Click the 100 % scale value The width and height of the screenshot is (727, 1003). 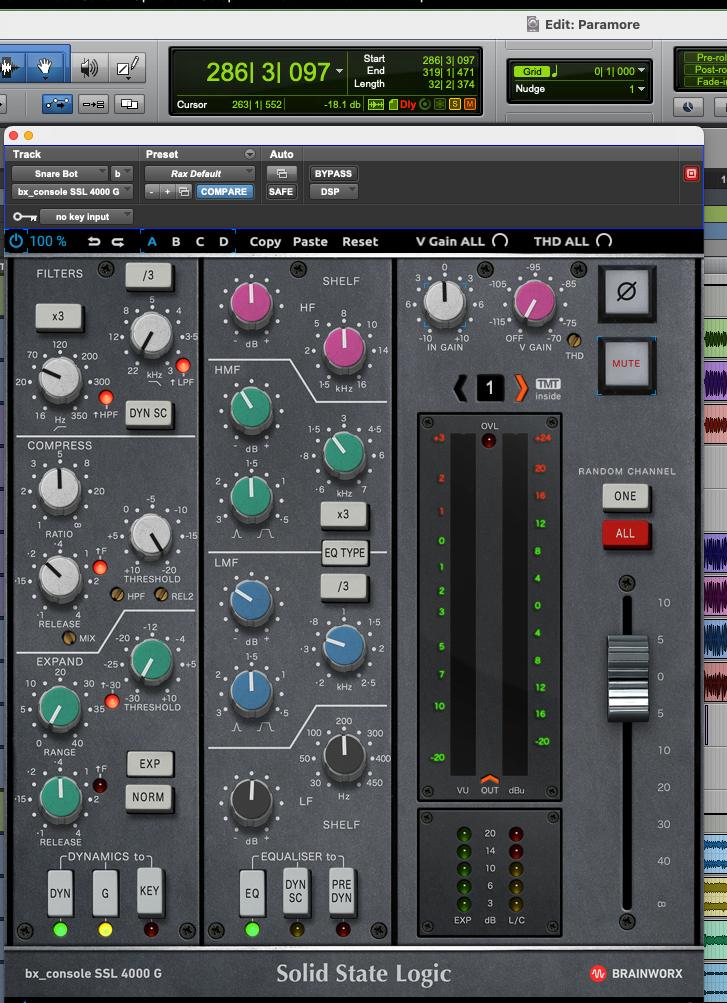pos(48,241)
